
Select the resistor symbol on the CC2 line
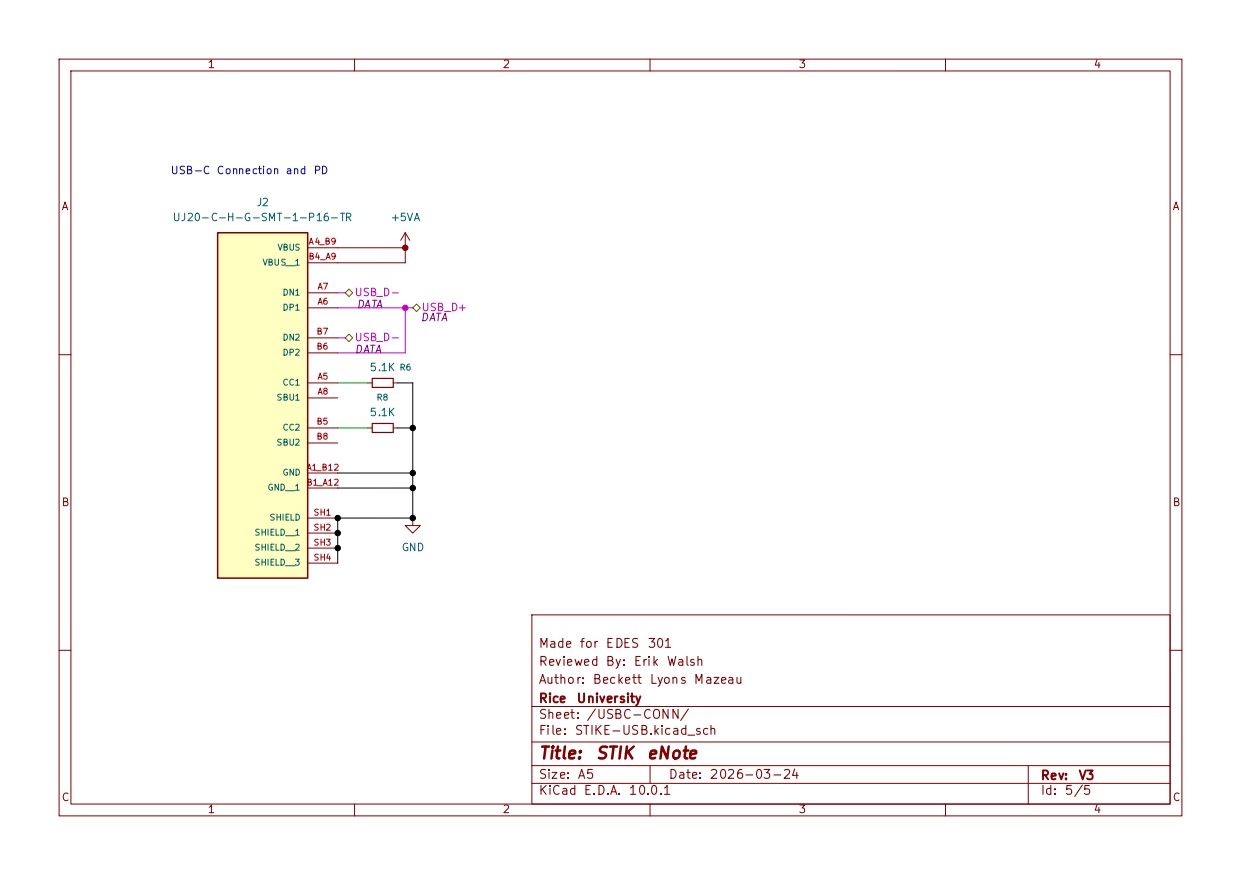tap(382, 427)
